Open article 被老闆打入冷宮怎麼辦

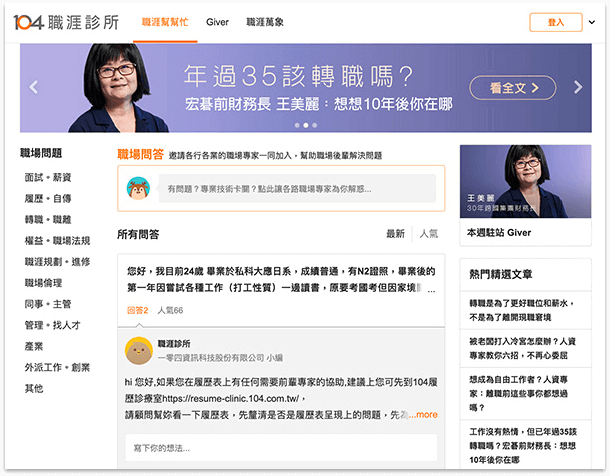point(522,348)
